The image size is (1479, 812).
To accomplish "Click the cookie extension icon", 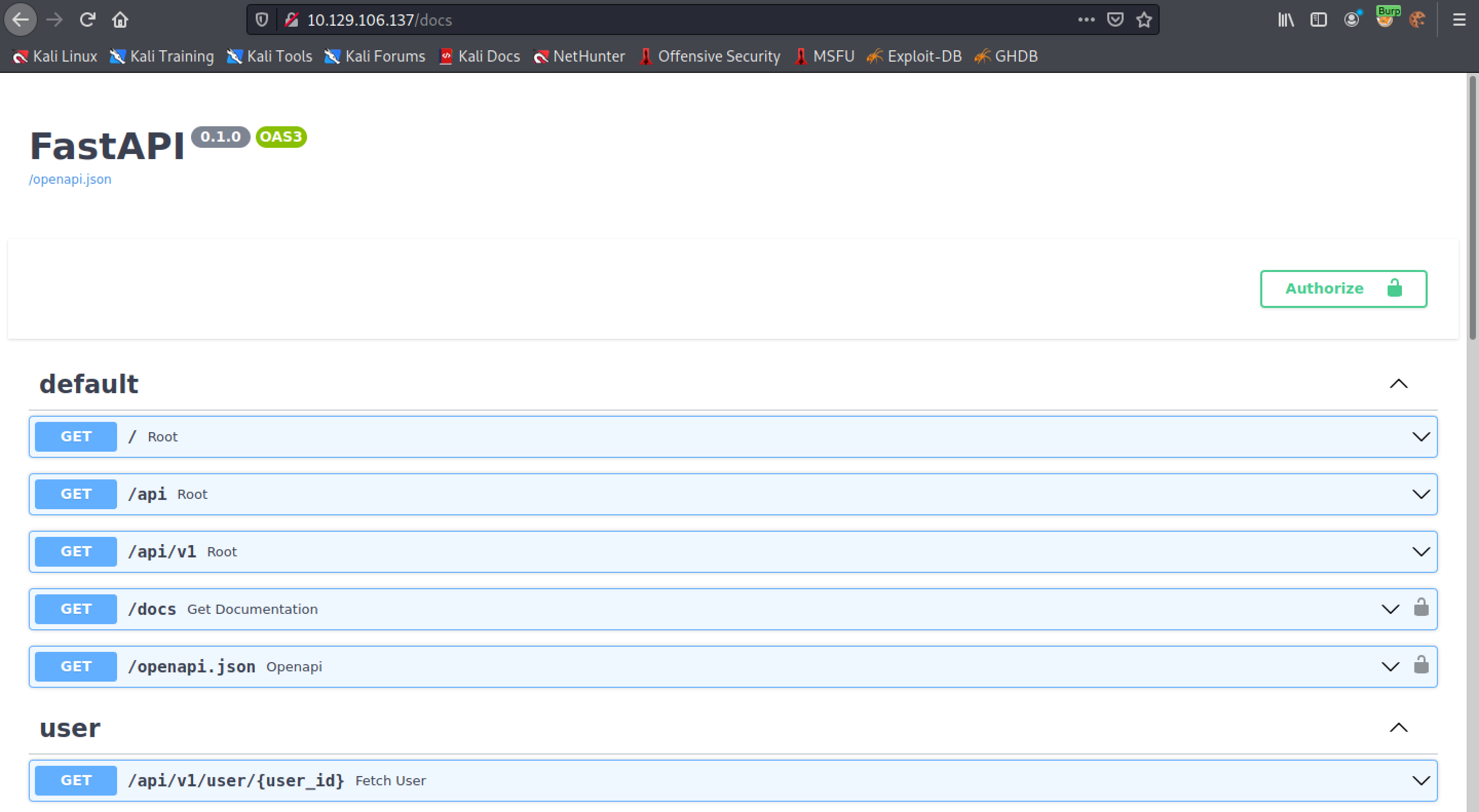I will (1417, 20).
